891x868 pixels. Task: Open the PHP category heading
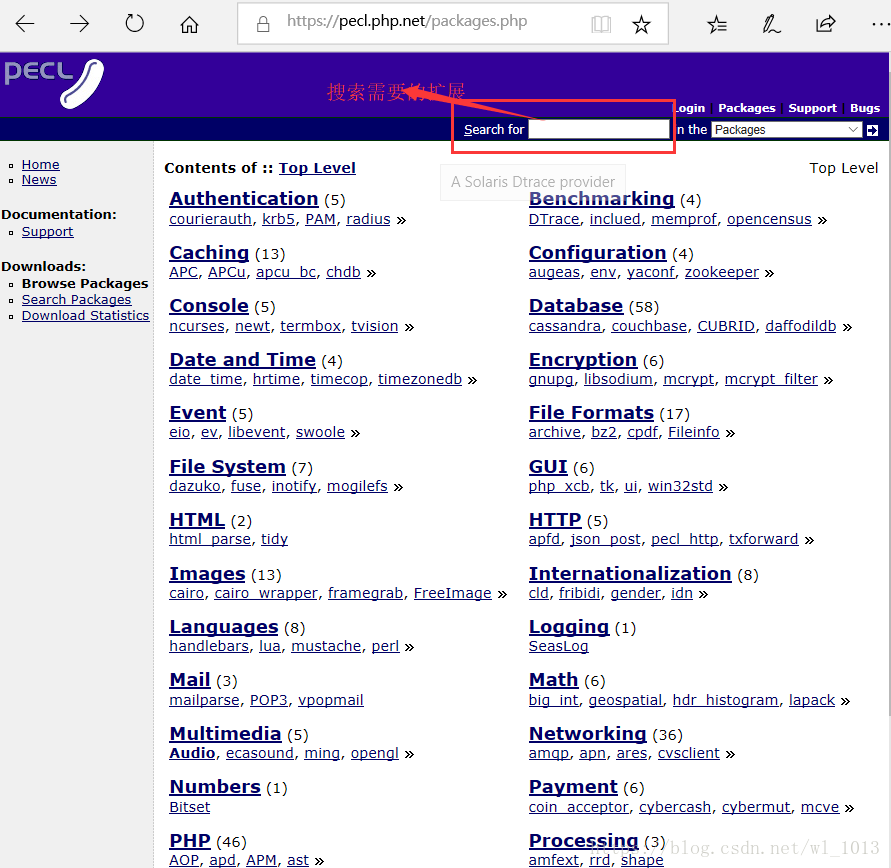click(x=190, y=841)
